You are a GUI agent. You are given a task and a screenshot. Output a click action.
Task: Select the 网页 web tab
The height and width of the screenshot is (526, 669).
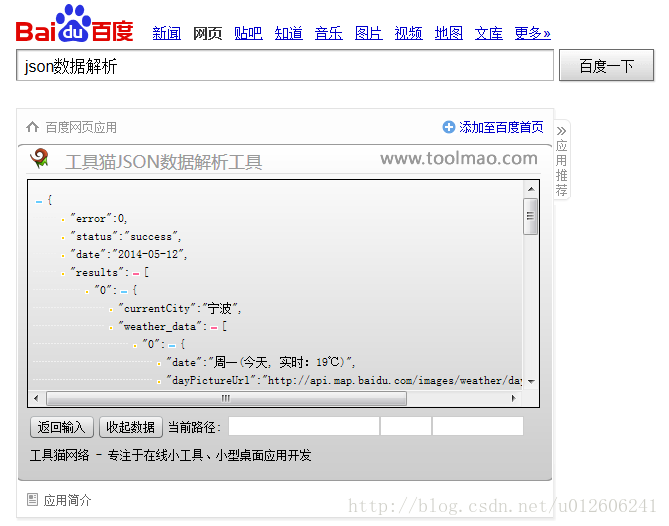pos(207,33)
